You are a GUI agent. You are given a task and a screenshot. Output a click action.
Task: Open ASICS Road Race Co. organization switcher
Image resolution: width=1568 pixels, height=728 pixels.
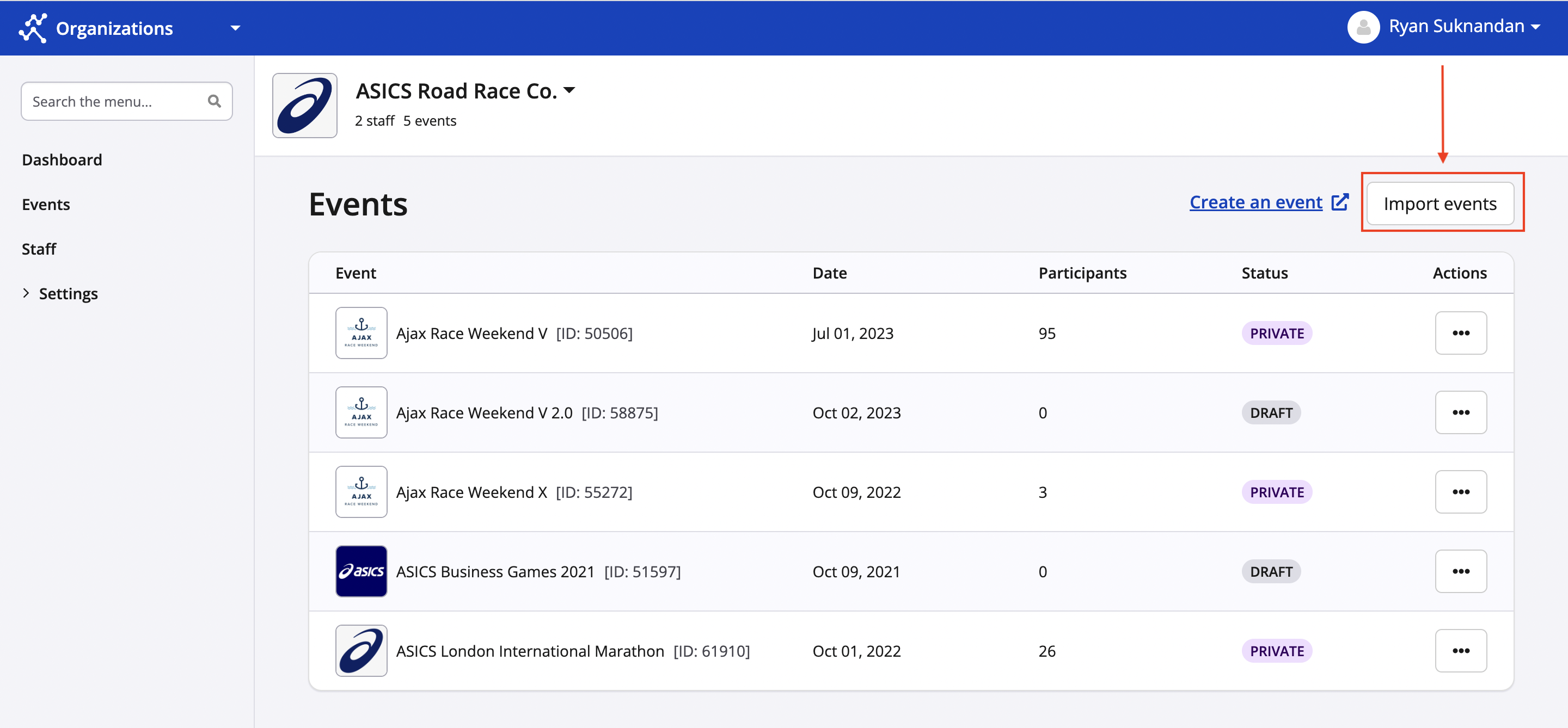(465, 91)
